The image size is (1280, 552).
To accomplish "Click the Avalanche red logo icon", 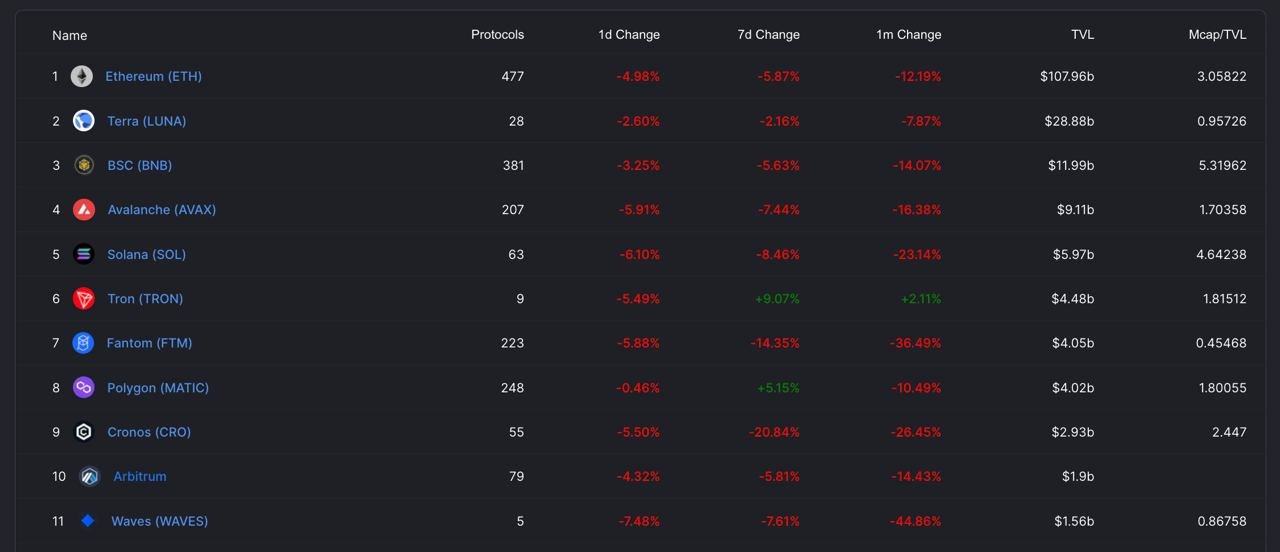I will pos(84,210).
